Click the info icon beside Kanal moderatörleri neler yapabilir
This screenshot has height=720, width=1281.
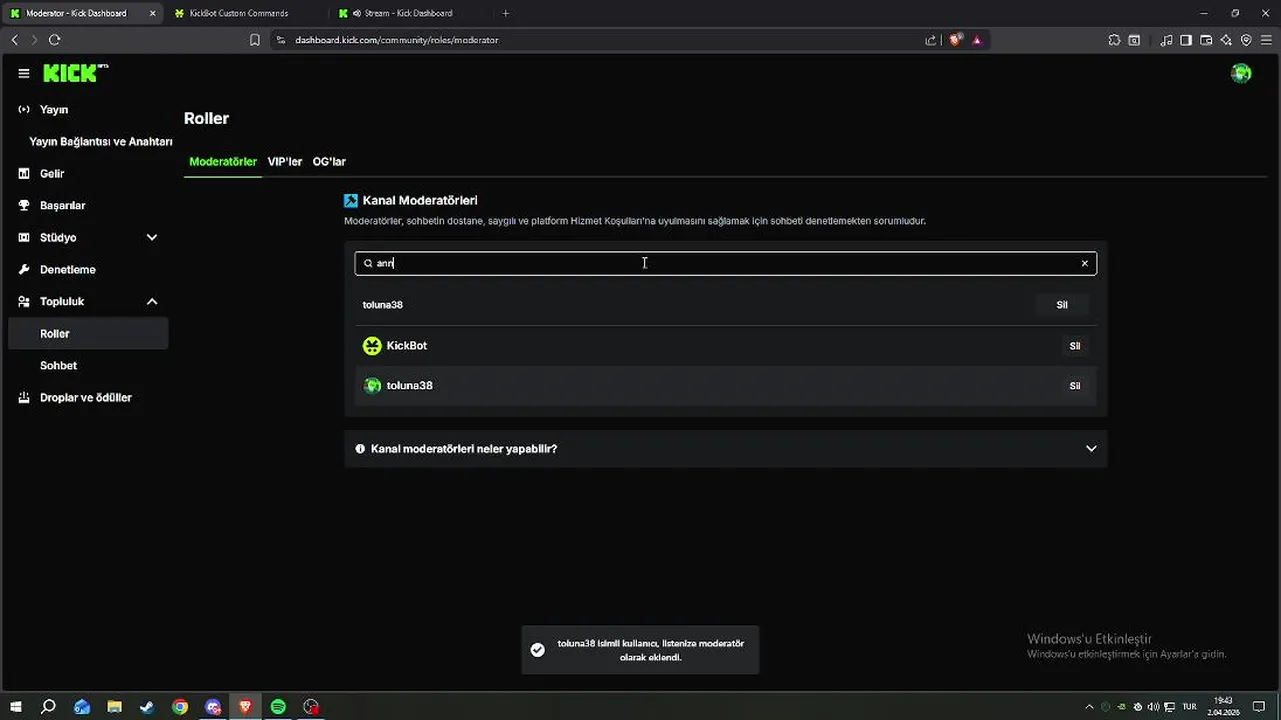click(360, 449)
